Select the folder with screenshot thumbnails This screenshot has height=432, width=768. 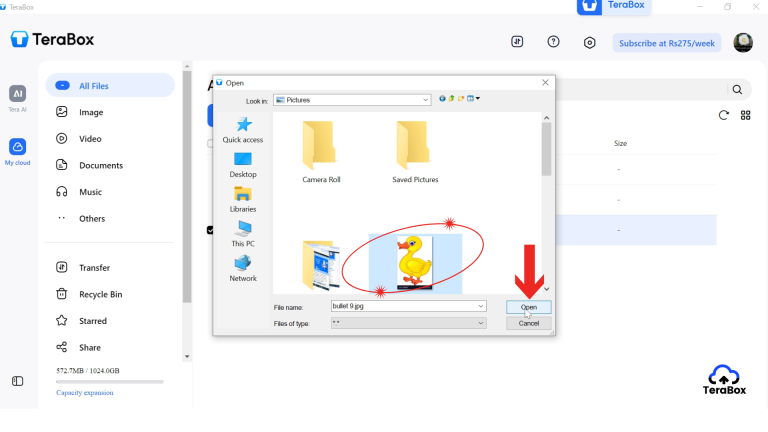321,265
